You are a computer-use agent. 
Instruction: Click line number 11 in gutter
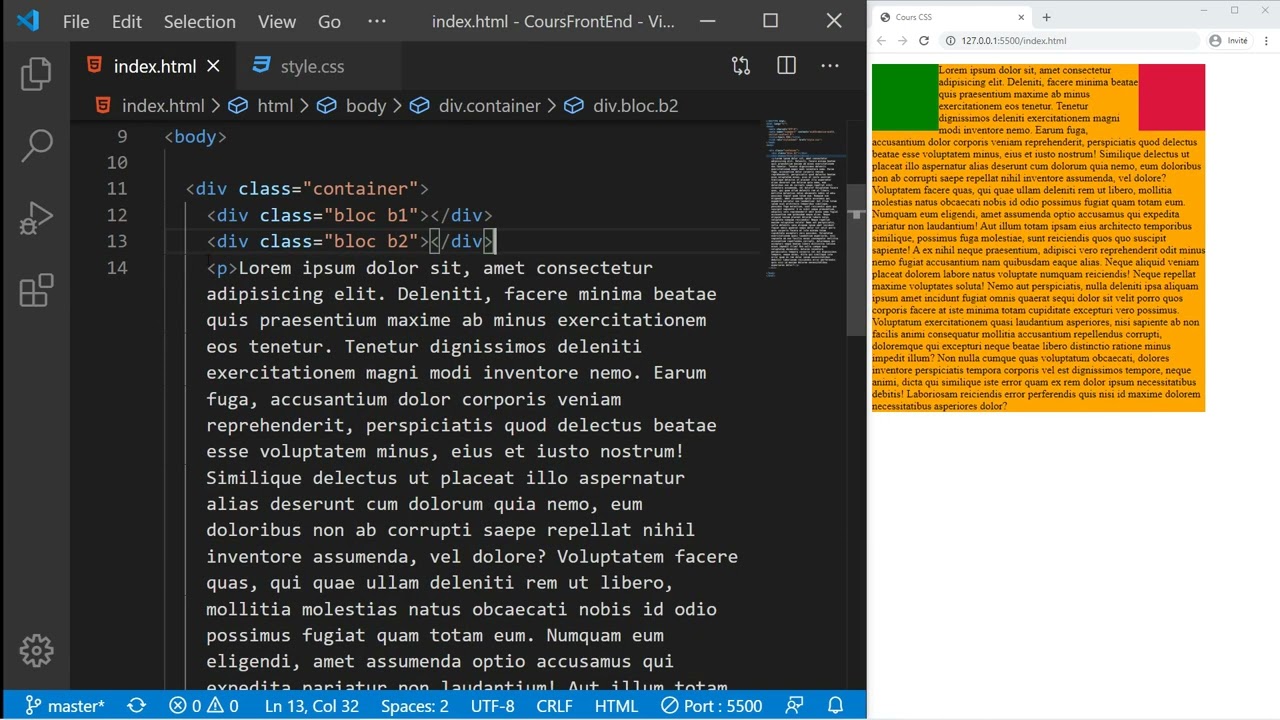[x=116, y=189]
